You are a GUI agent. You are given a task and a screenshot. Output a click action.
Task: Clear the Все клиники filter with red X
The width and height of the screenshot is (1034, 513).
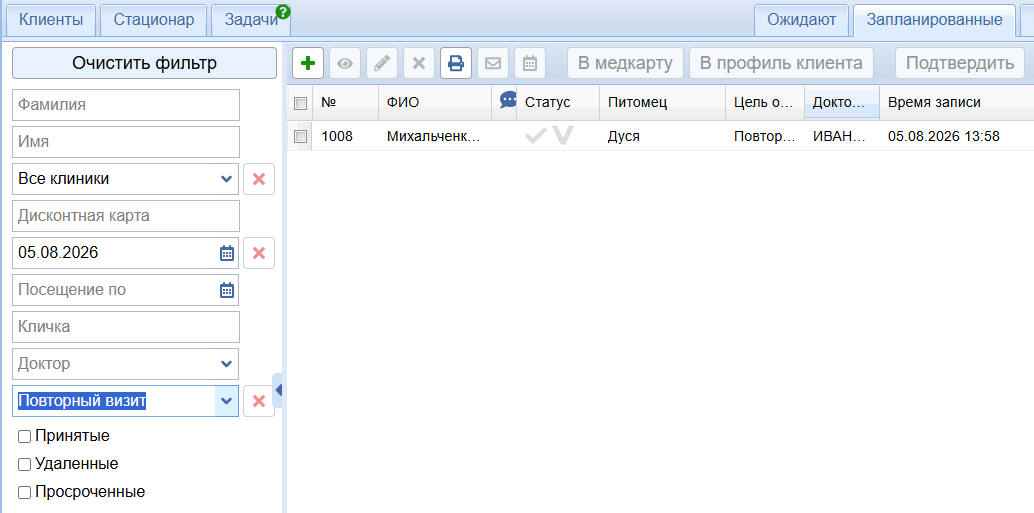[x=259, y=179]
